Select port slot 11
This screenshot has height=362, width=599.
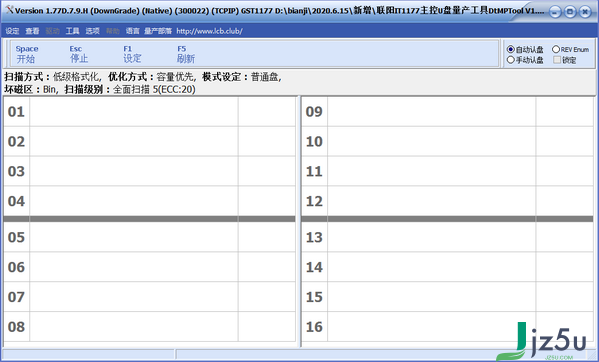point(447,171)
